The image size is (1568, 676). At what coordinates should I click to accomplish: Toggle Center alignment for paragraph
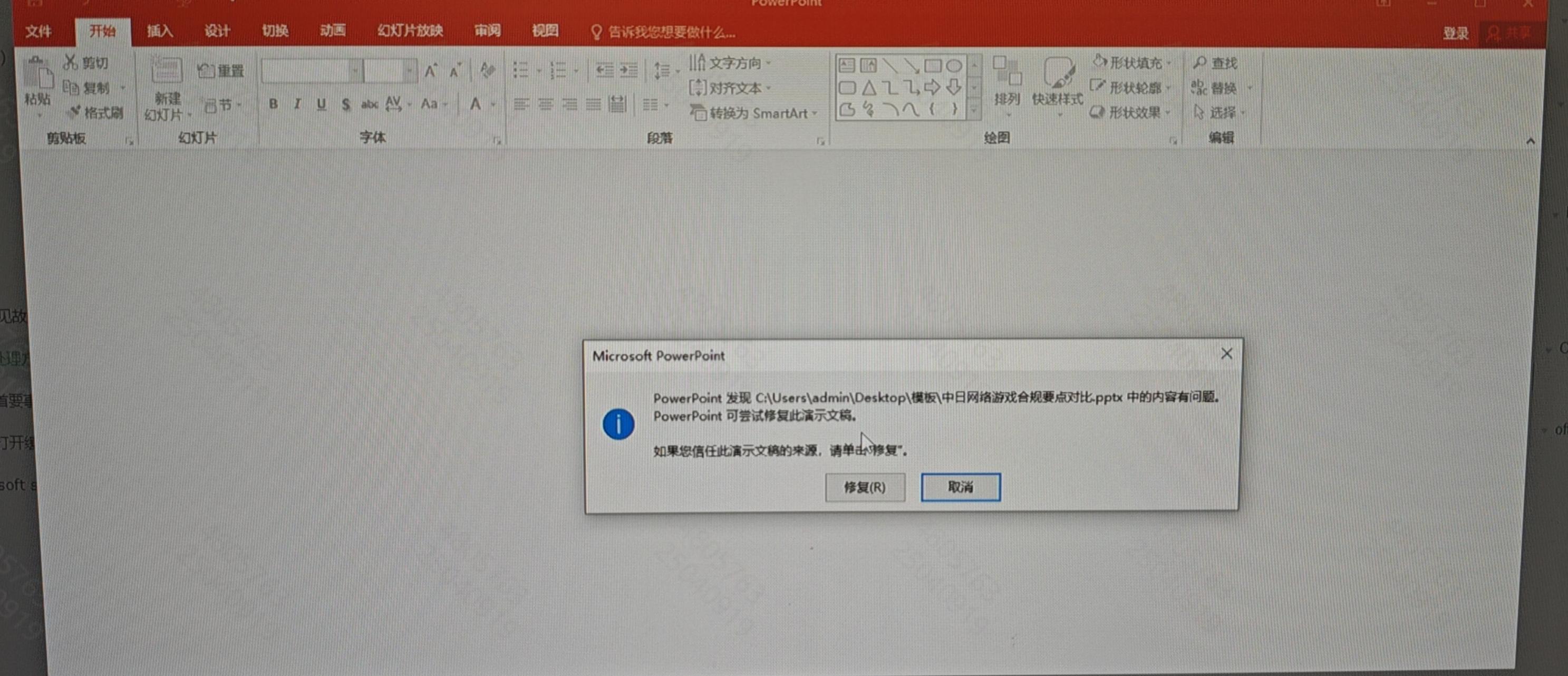tap(545, 105)
